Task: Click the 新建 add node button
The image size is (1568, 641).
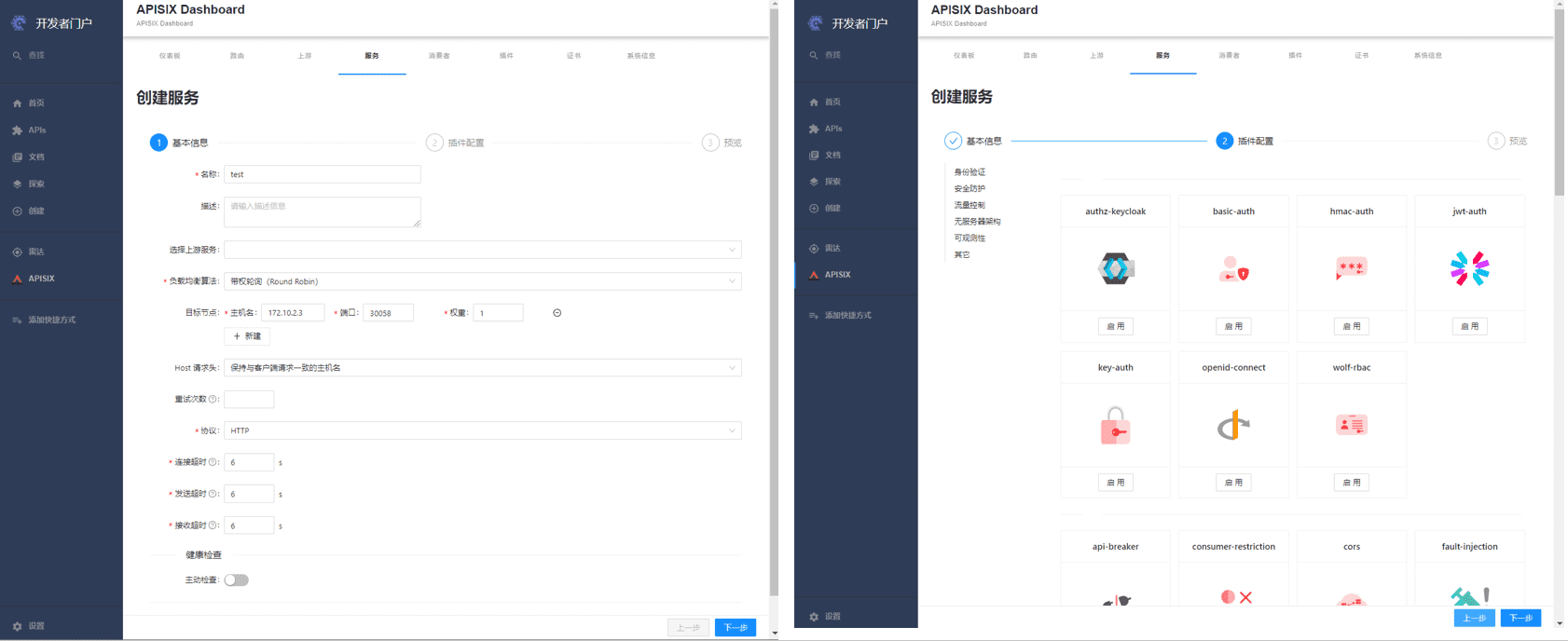Action: [x=247, y=336]
